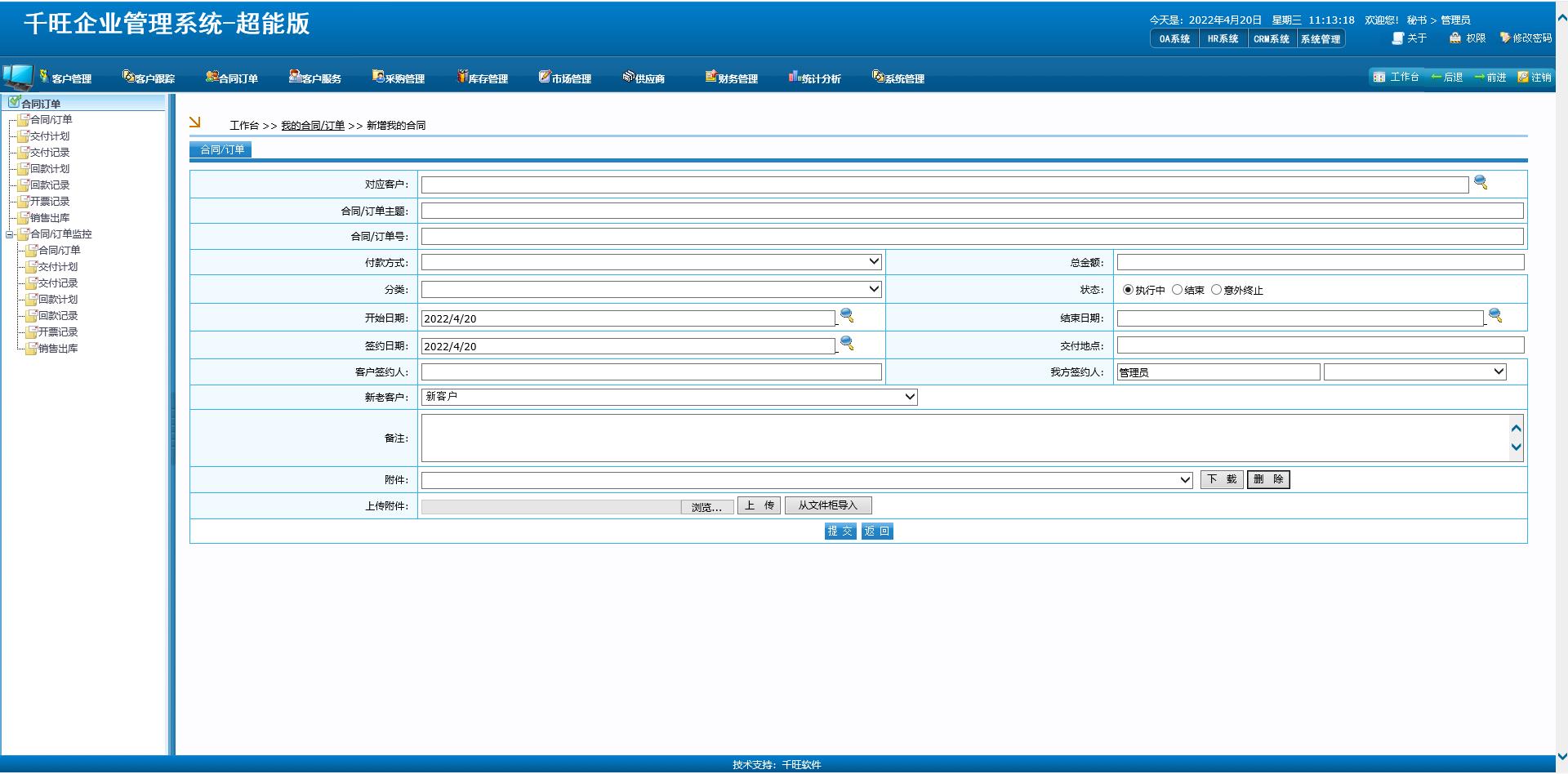The image size is (1568, 774).
Task: Open the 库存管理 menu
Action: pos(483,78)
